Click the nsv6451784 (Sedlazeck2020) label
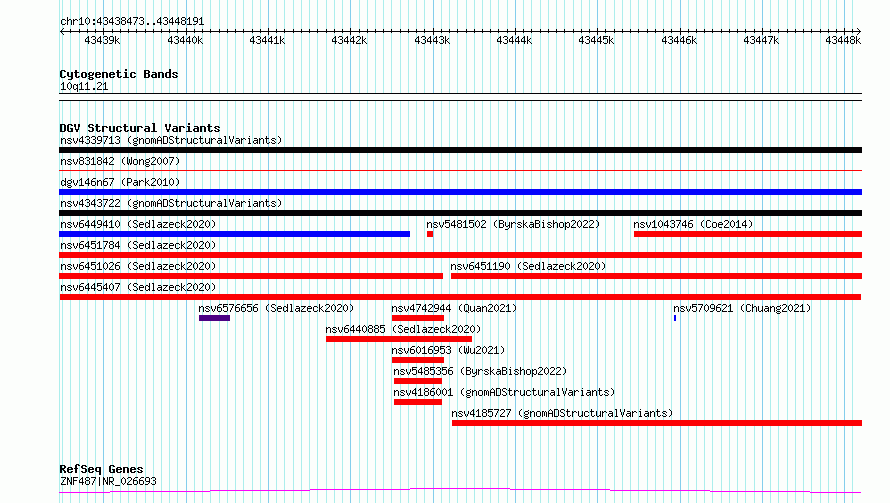This screenshot has height=503, width=890. [138, 245]
